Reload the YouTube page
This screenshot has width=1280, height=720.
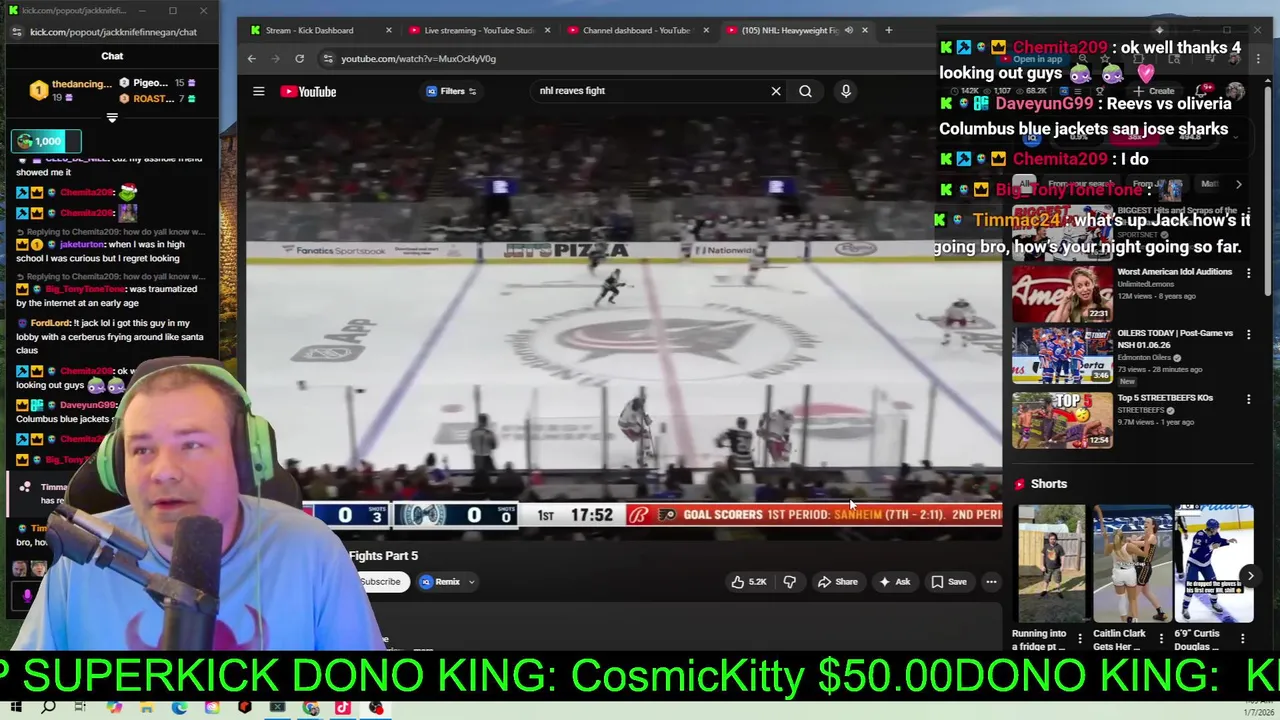click(x=299, y=59)
